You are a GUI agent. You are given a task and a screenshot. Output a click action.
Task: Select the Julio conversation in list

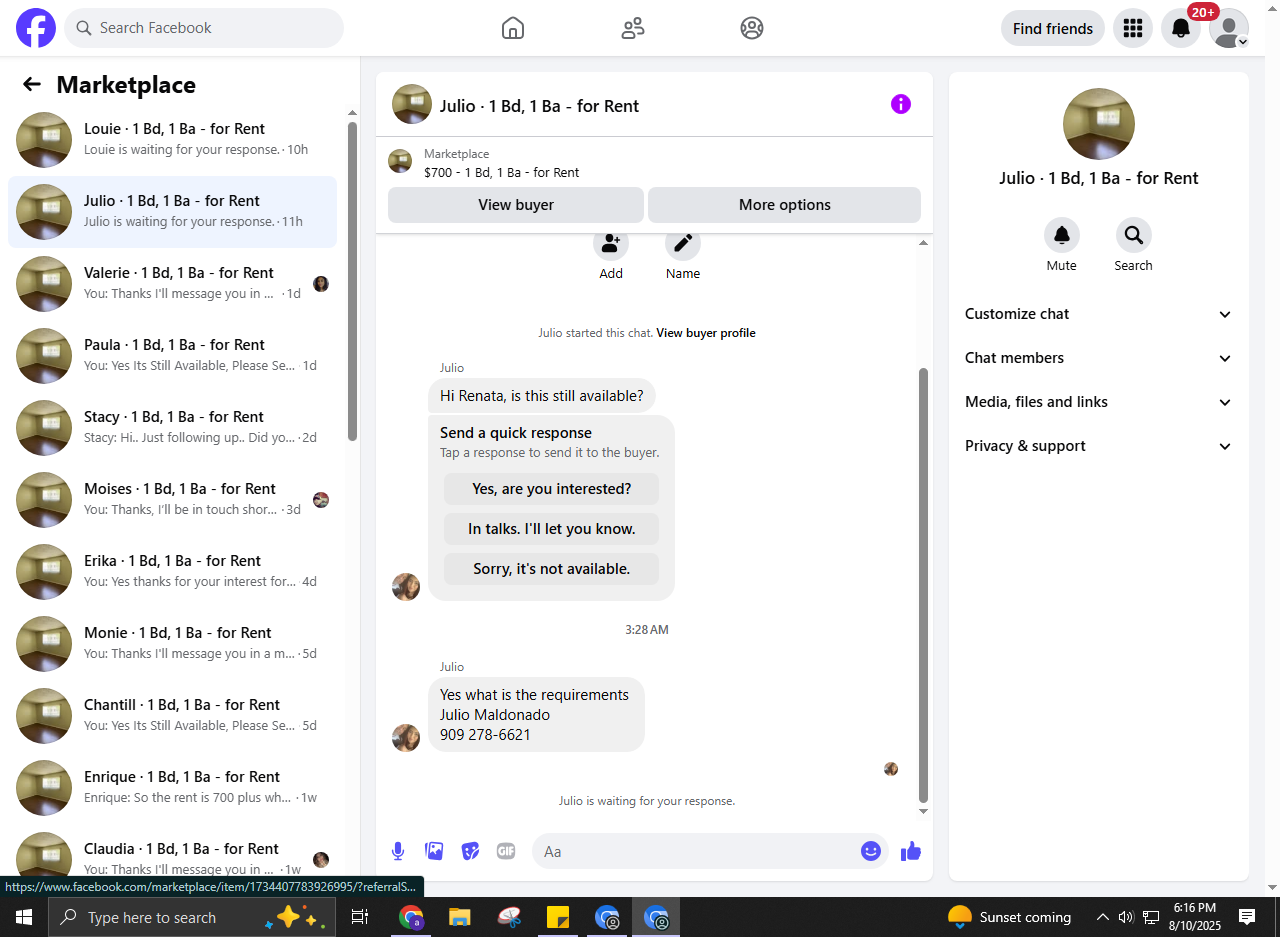tap(172, 212)
